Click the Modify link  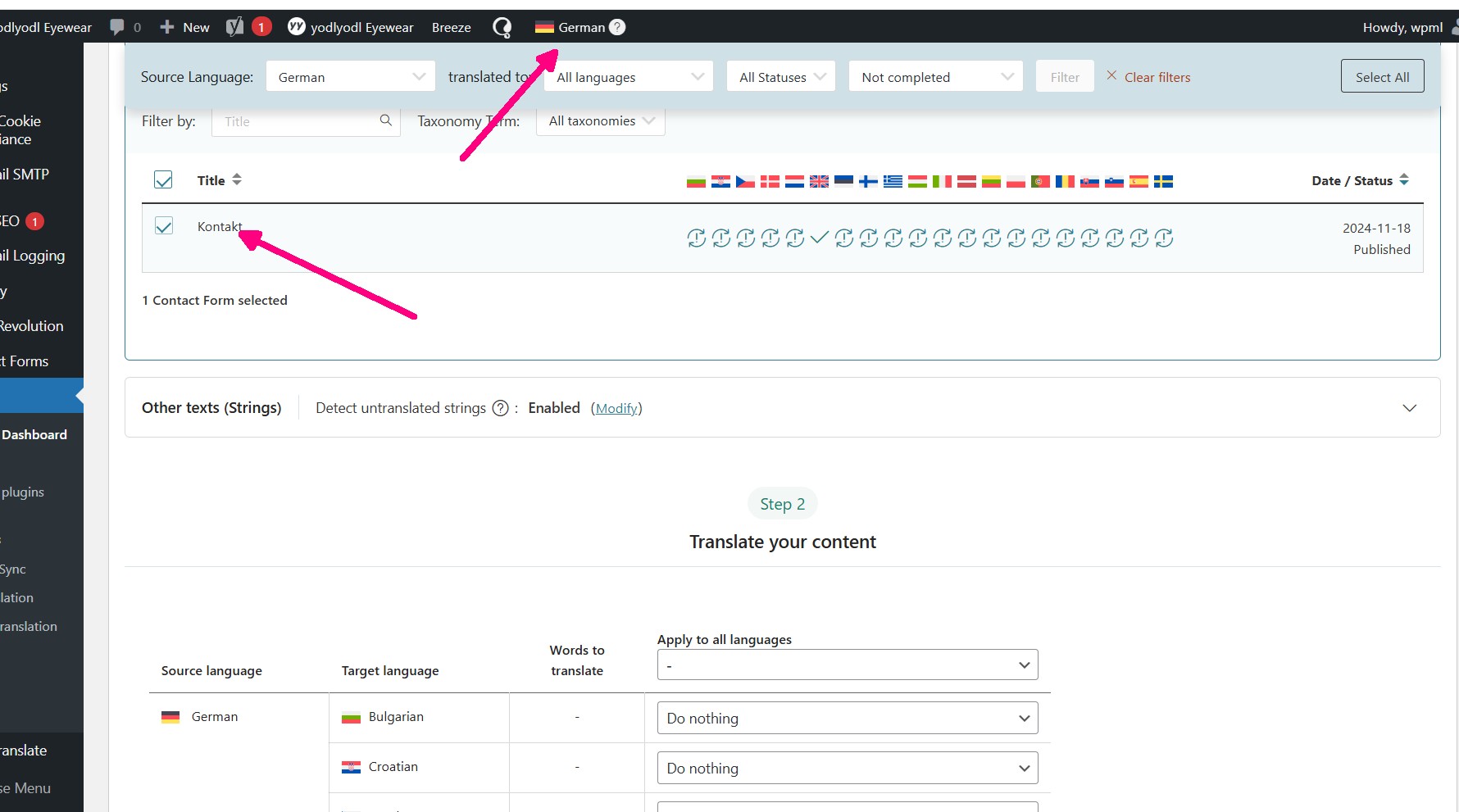click(x=616, y=408)
